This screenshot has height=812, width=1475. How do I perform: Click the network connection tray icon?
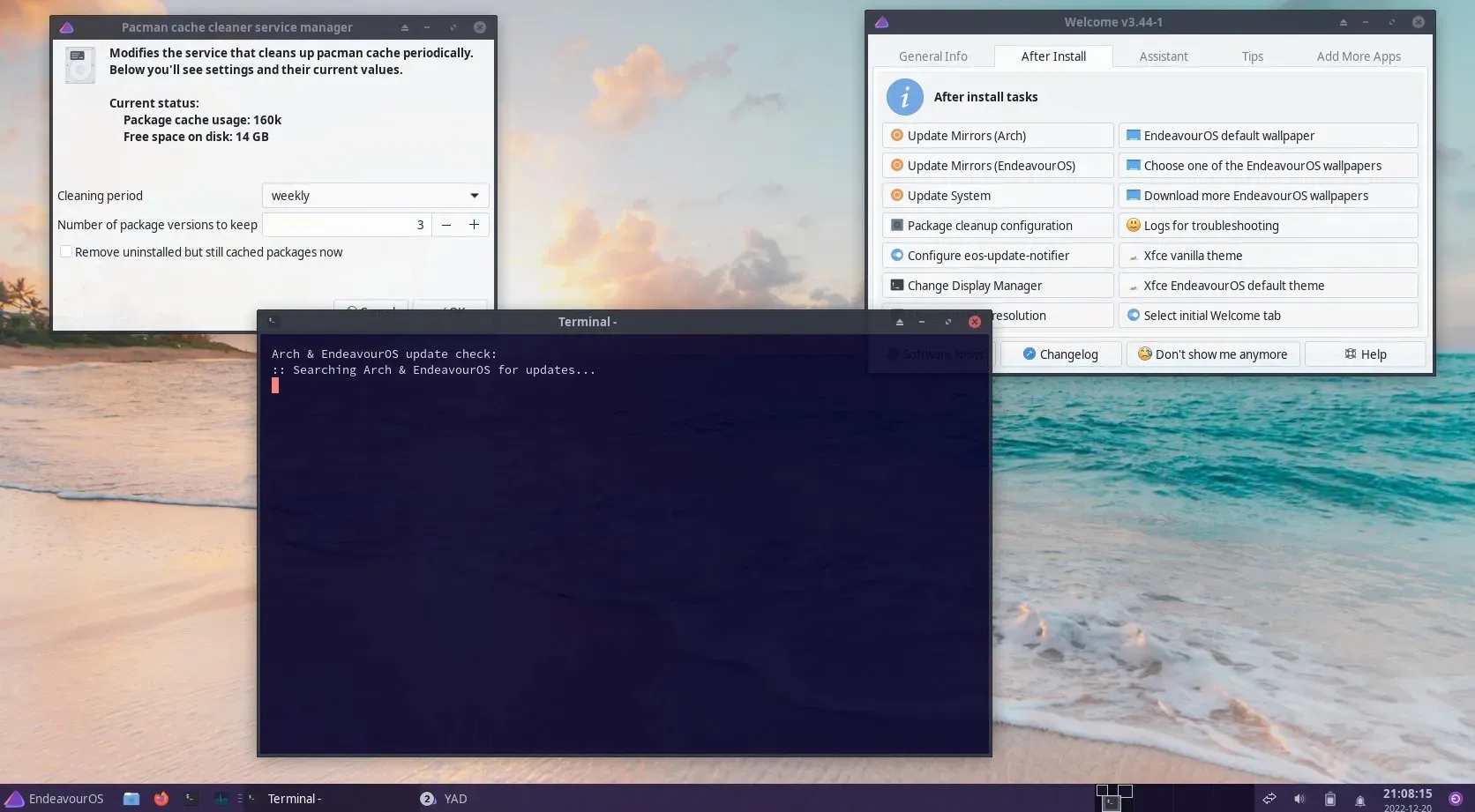[x=1269, y=799]
